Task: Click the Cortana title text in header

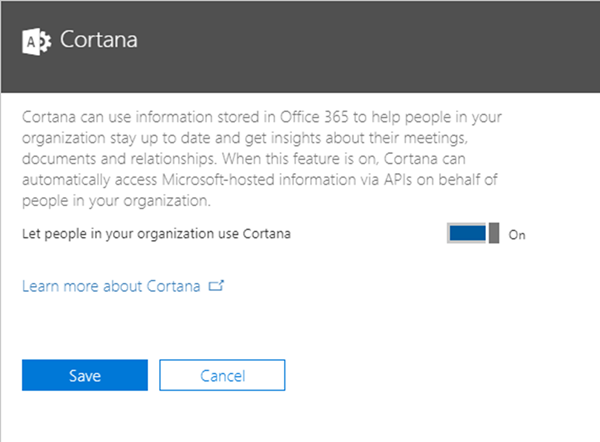Action: [x=99, y=41]
